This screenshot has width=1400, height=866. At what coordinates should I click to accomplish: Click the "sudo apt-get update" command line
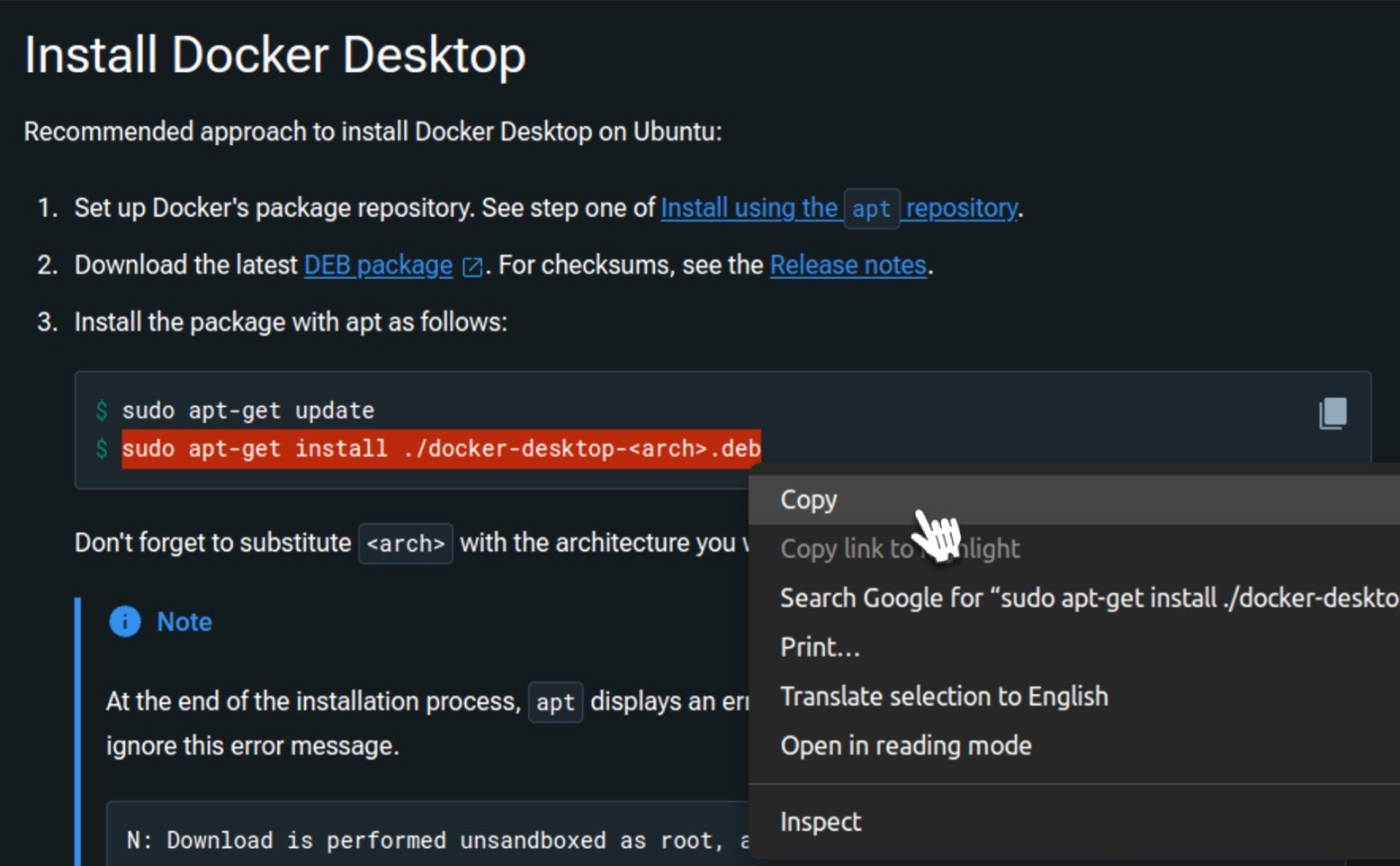[248, 410]
